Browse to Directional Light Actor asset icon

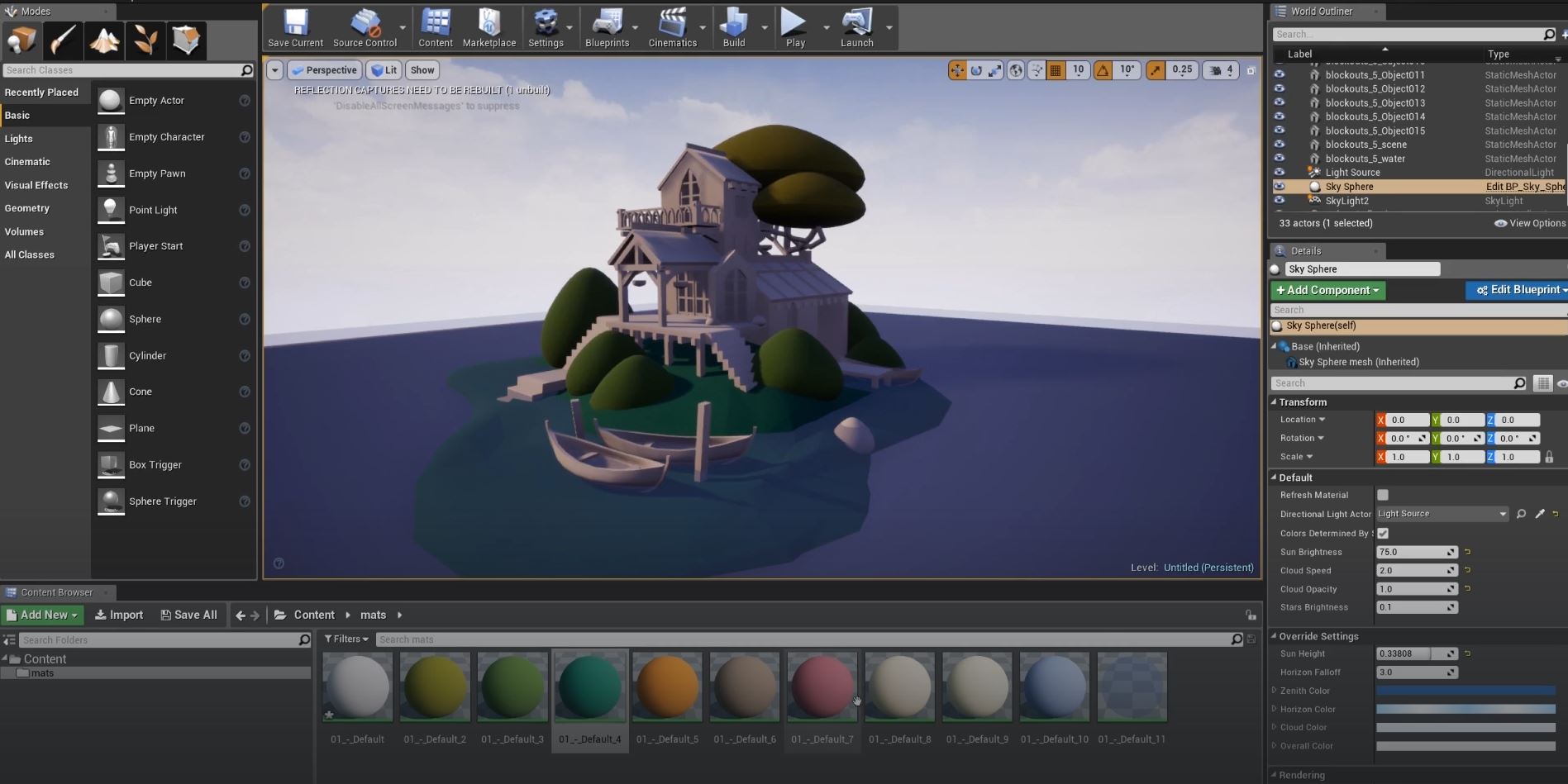pyautogui.click(x=1521, y=514)
